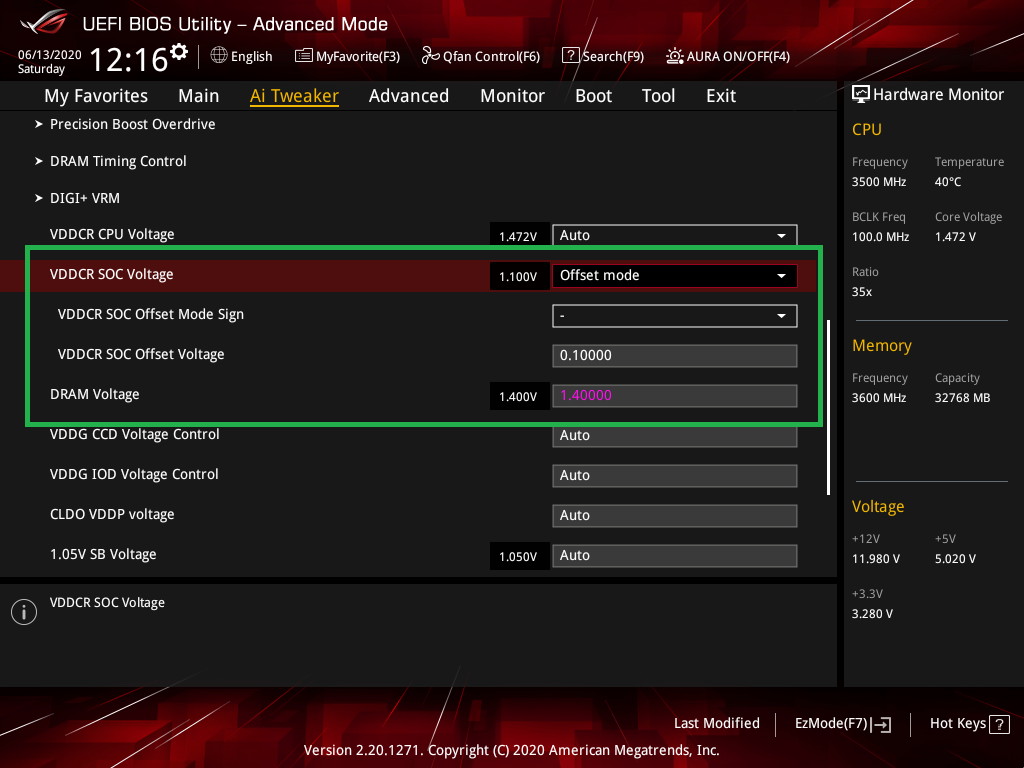
Task: Open VDDCR CPU Voltage Auto dropdown
Action: coord(674,235)
